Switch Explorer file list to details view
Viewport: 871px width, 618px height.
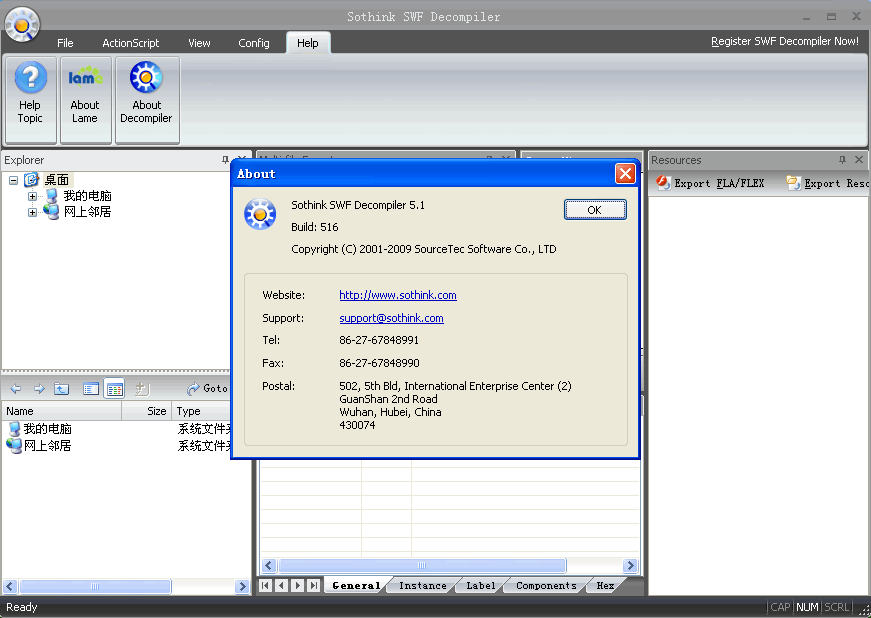coord(114,389)
